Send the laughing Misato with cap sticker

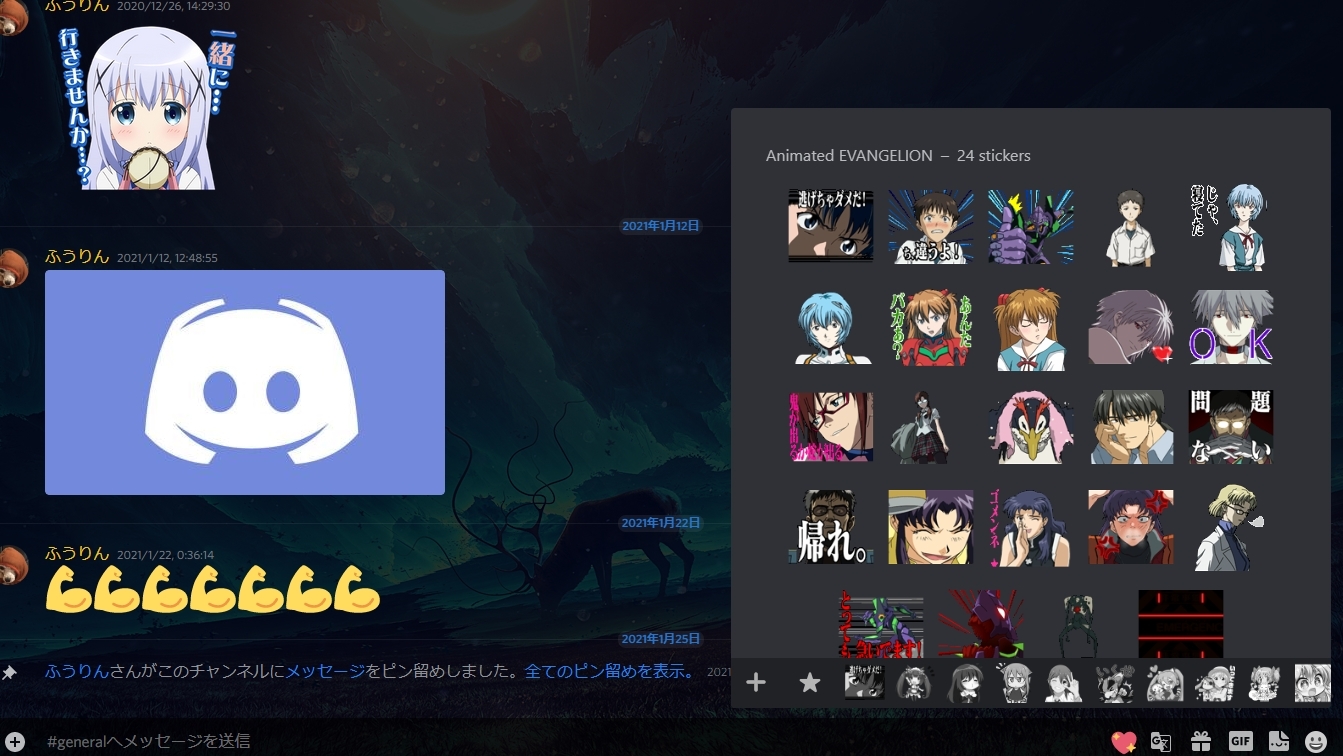click(x=931, y=527)
